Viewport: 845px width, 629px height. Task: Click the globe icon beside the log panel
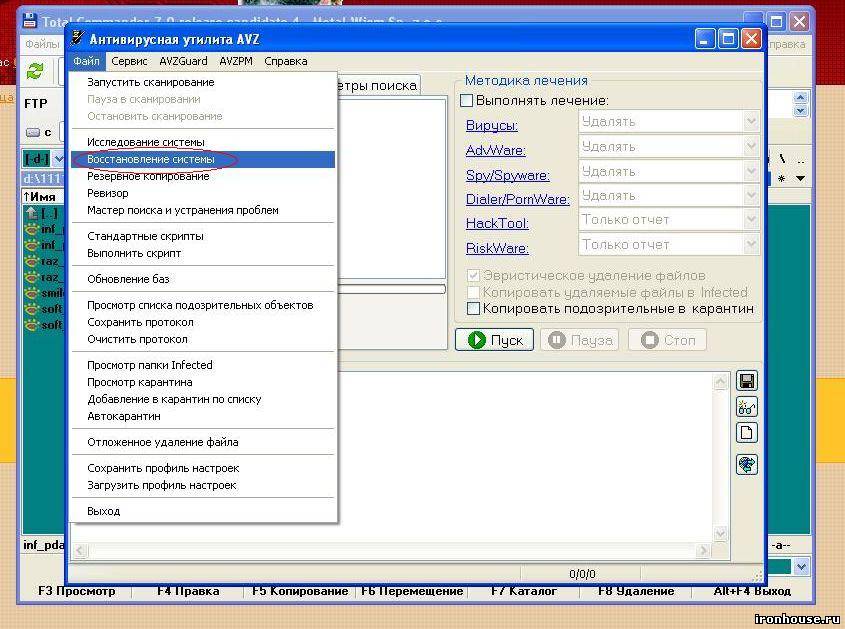coord(746,464)
